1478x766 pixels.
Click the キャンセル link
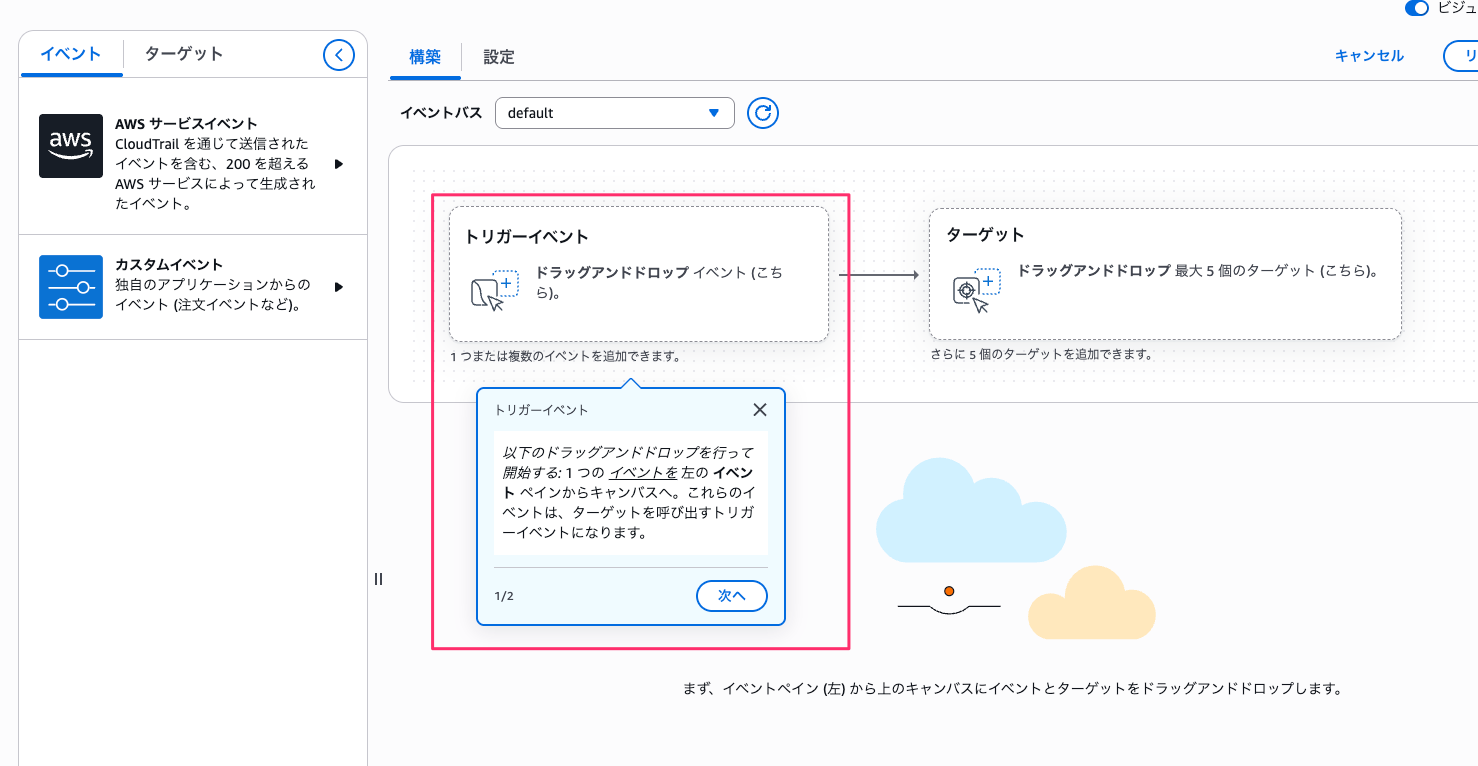(1369, 56)
